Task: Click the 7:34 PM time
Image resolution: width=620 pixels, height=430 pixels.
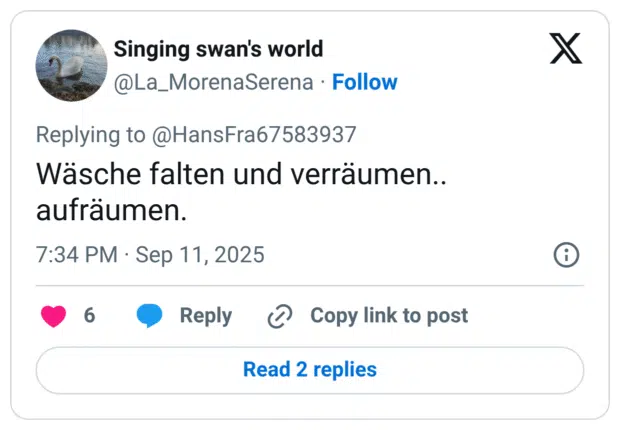Action: coord(77,255)
